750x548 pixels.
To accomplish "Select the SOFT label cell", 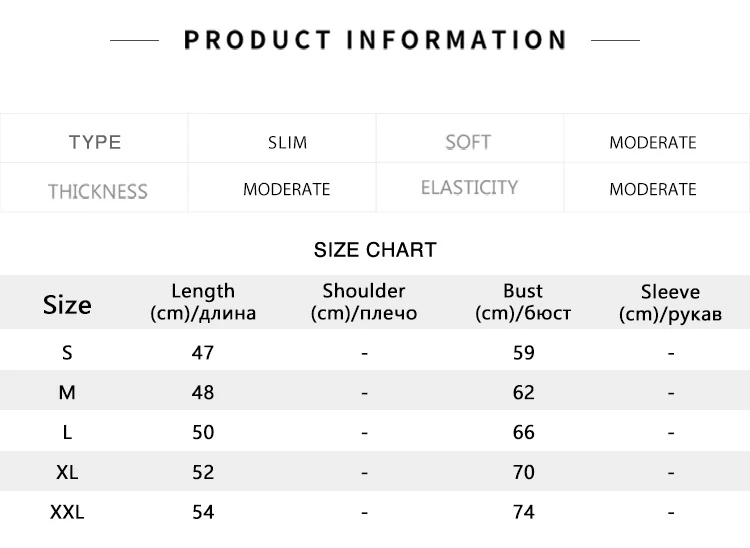I will pyautogui.click(x=468, y=142).
